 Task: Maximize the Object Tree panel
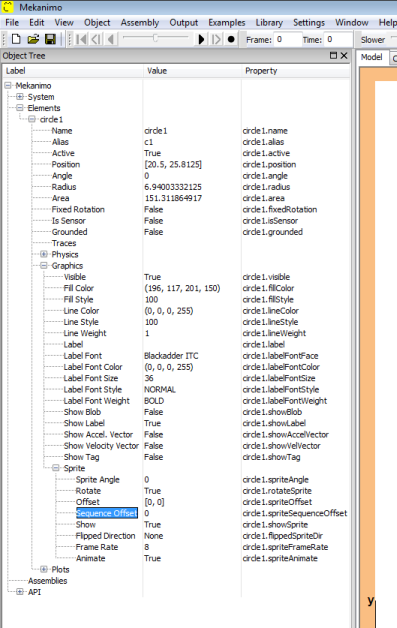[x=333, y=55]
